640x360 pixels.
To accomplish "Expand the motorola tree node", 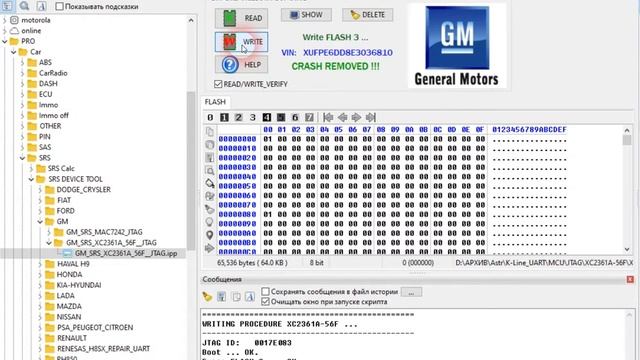I will pyautogui.click(x=4, y=20).
